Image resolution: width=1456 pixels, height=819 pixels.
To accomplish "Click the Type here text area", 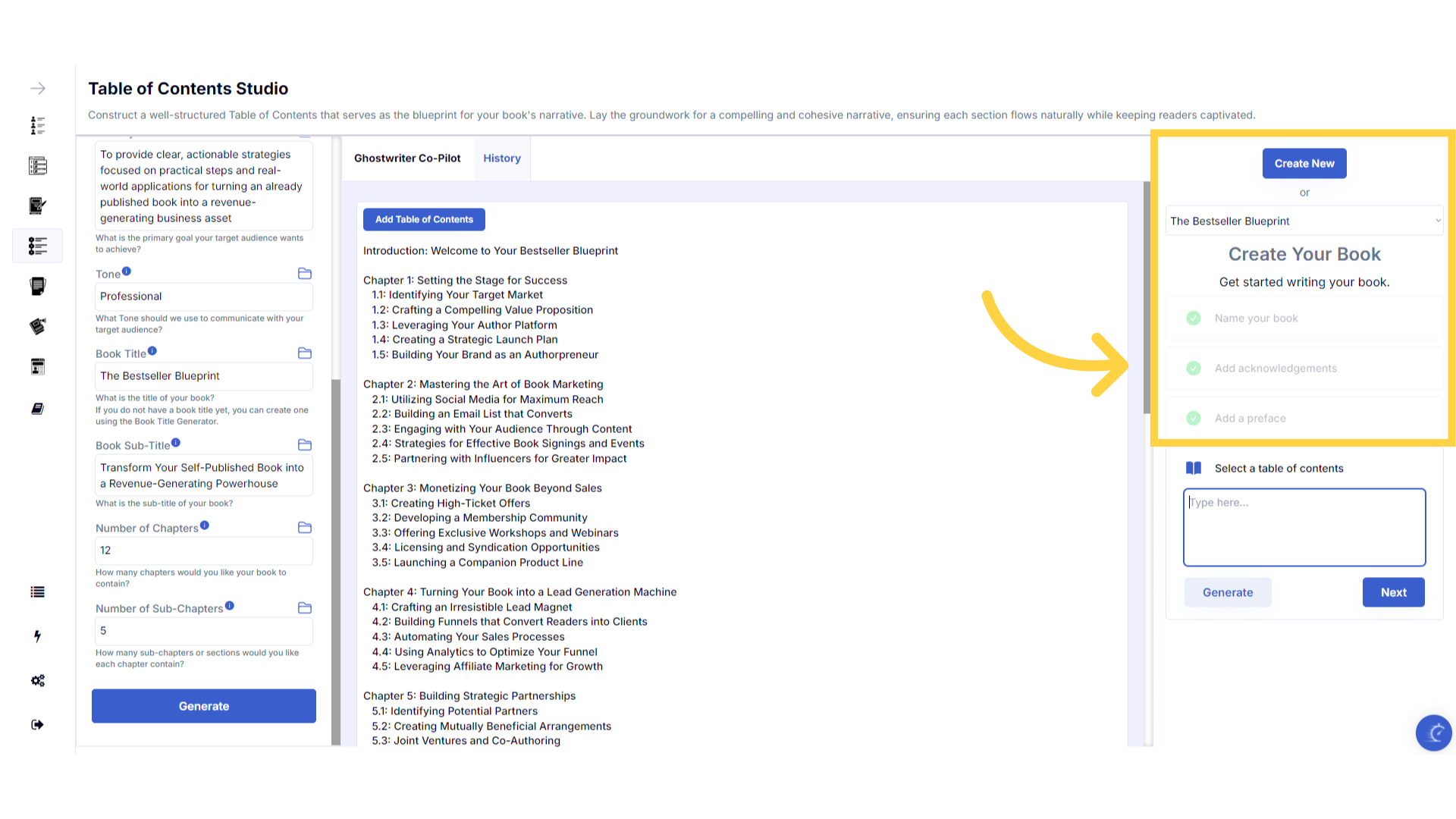I will [1304, 527].
